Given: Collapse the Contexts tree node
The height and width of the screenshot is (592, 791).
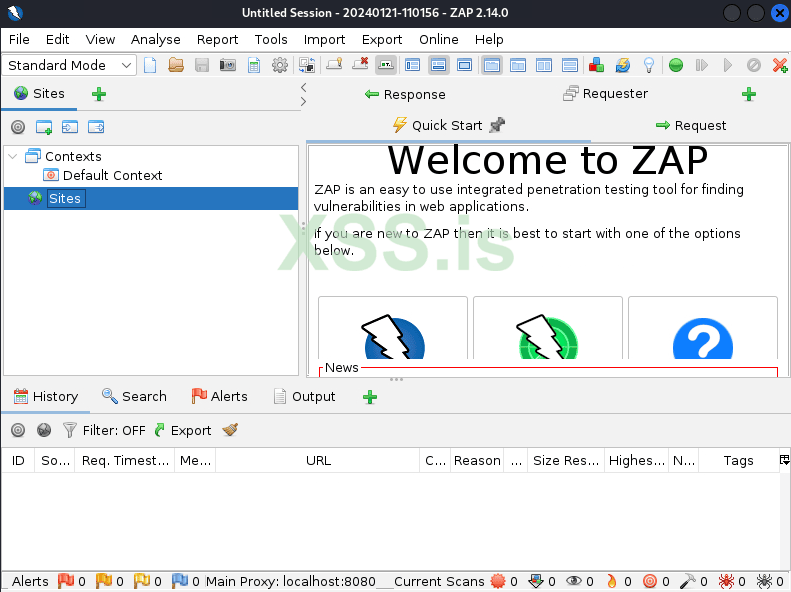Looking at the screenshot, I should tap(13, 156).
